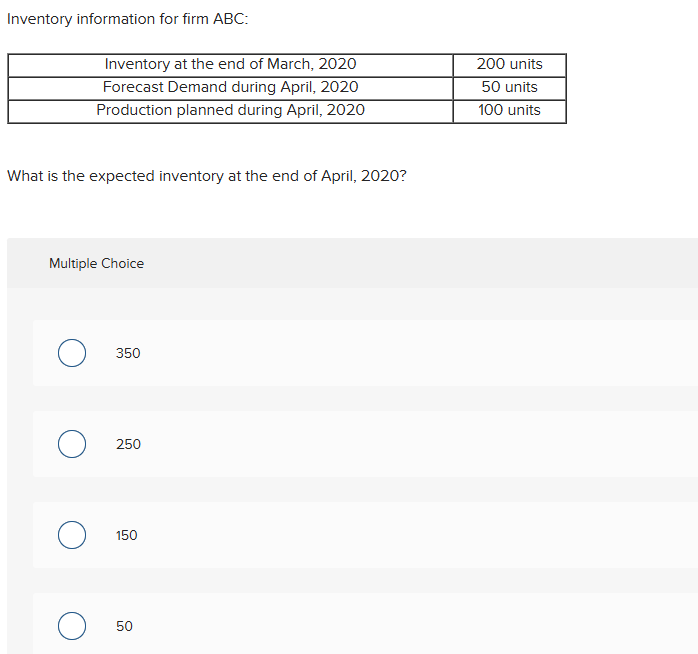
Task: Click the "Multiple Choice" section heading
Action: click(96, 263)
